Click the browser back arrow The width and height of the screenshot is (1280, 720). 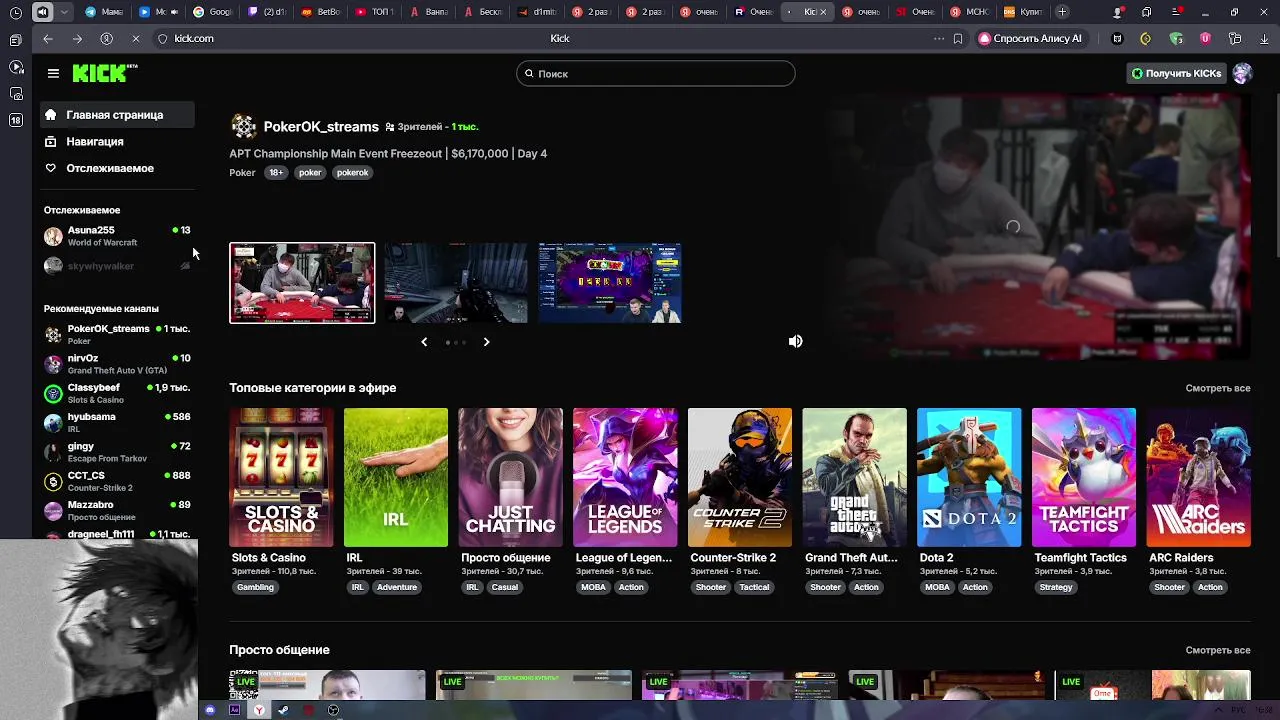pos(48,38)
